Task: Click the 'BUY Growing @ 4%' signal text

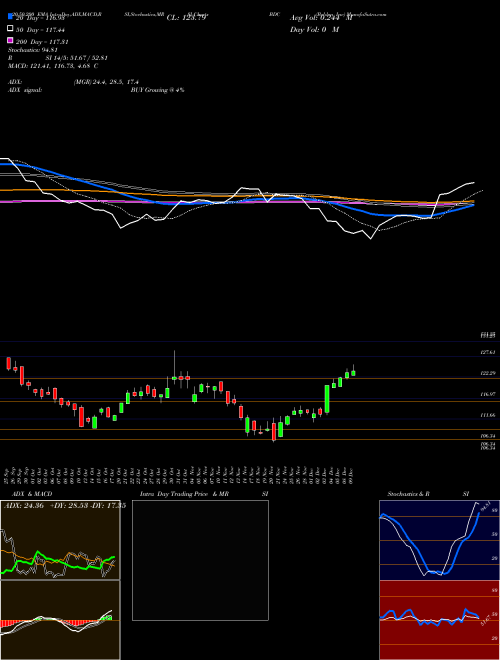Action: pyautogui.click(x=157, y=90)
